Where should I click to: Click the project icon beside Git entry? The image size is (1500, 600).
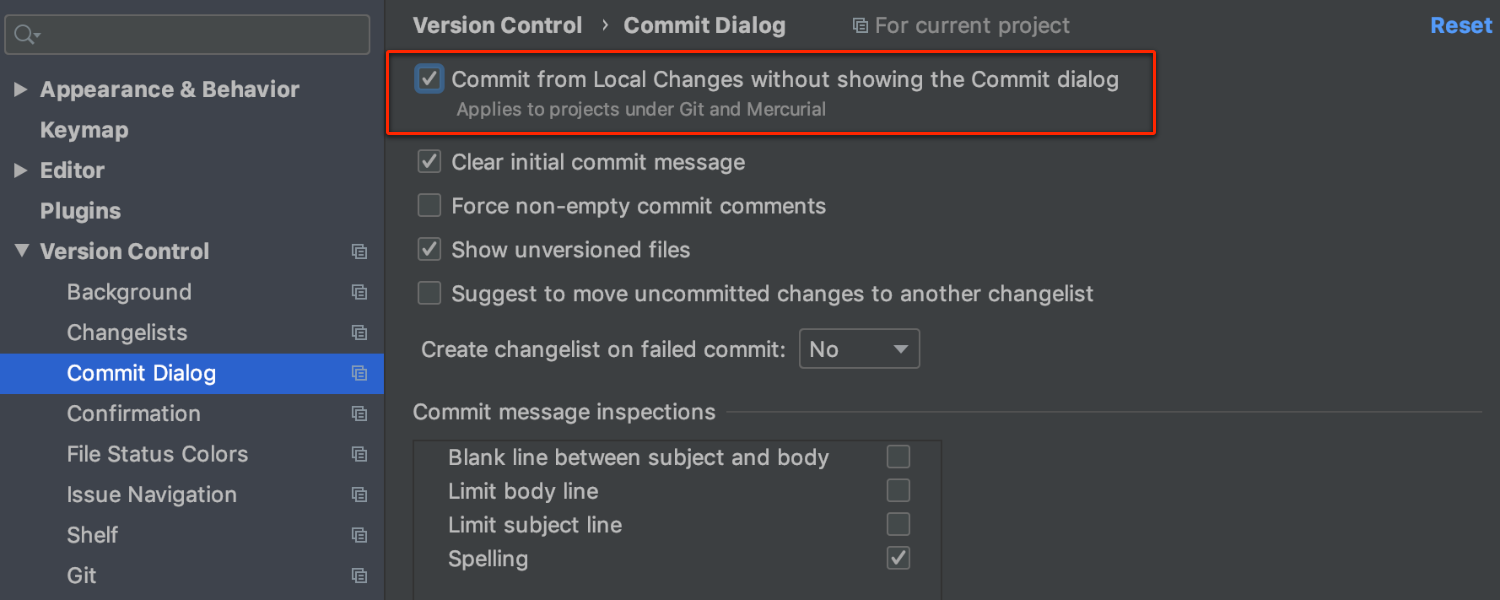(359, 576)
